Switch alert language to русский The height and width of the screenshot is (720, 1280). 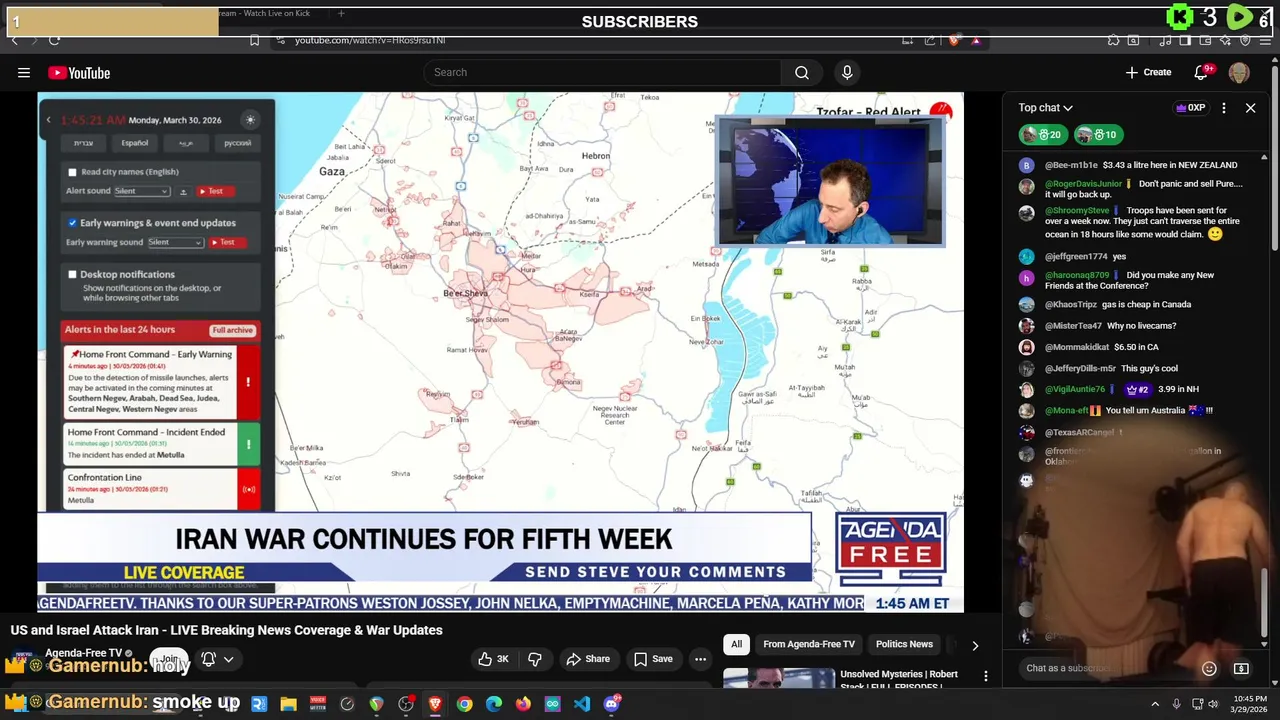pos(237,143)
